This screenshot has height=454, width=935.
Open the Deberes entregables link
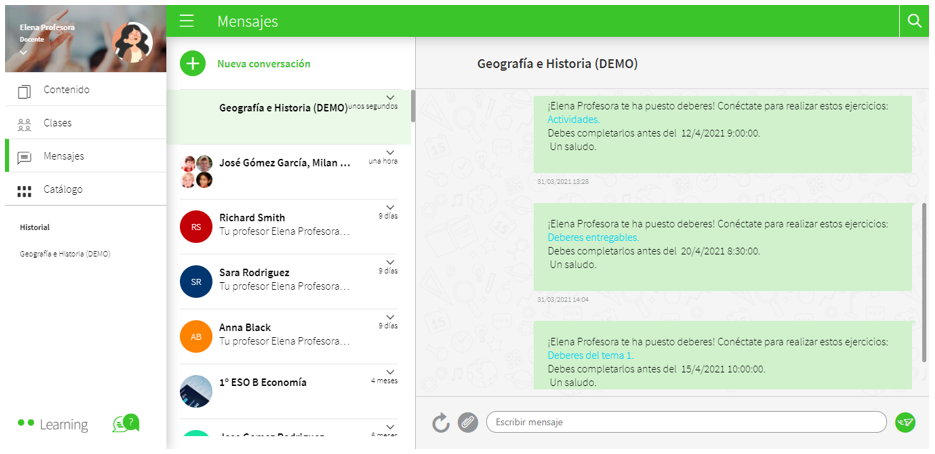click(592, 238)
